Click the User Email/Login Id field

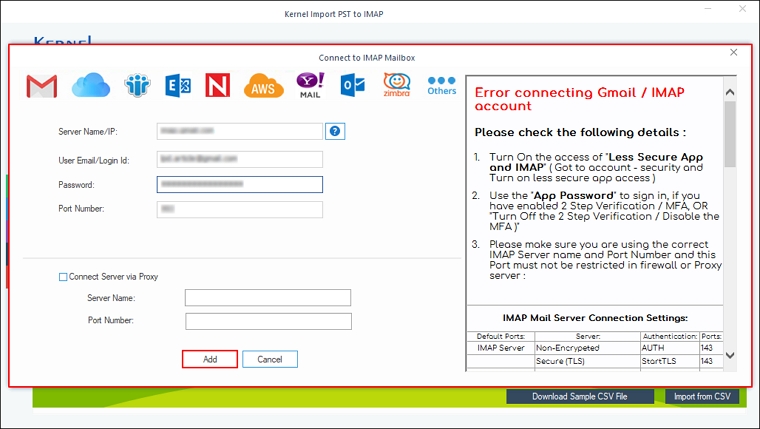point(239,159)
